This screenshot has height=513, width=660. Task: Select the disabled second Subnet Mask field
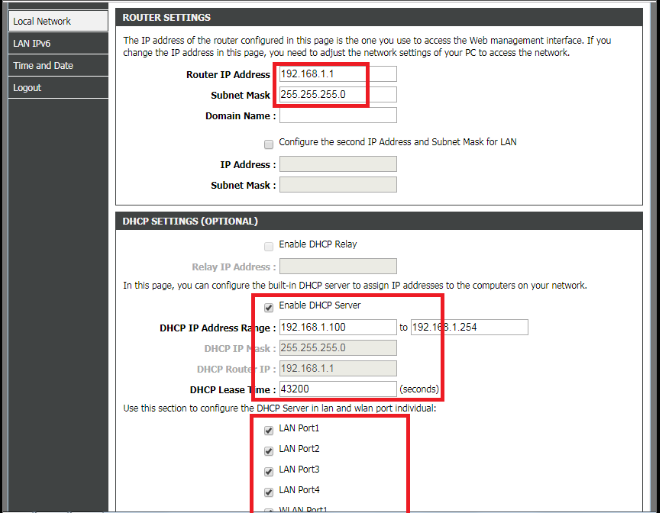pyautogui.click(x=338, y=185)
